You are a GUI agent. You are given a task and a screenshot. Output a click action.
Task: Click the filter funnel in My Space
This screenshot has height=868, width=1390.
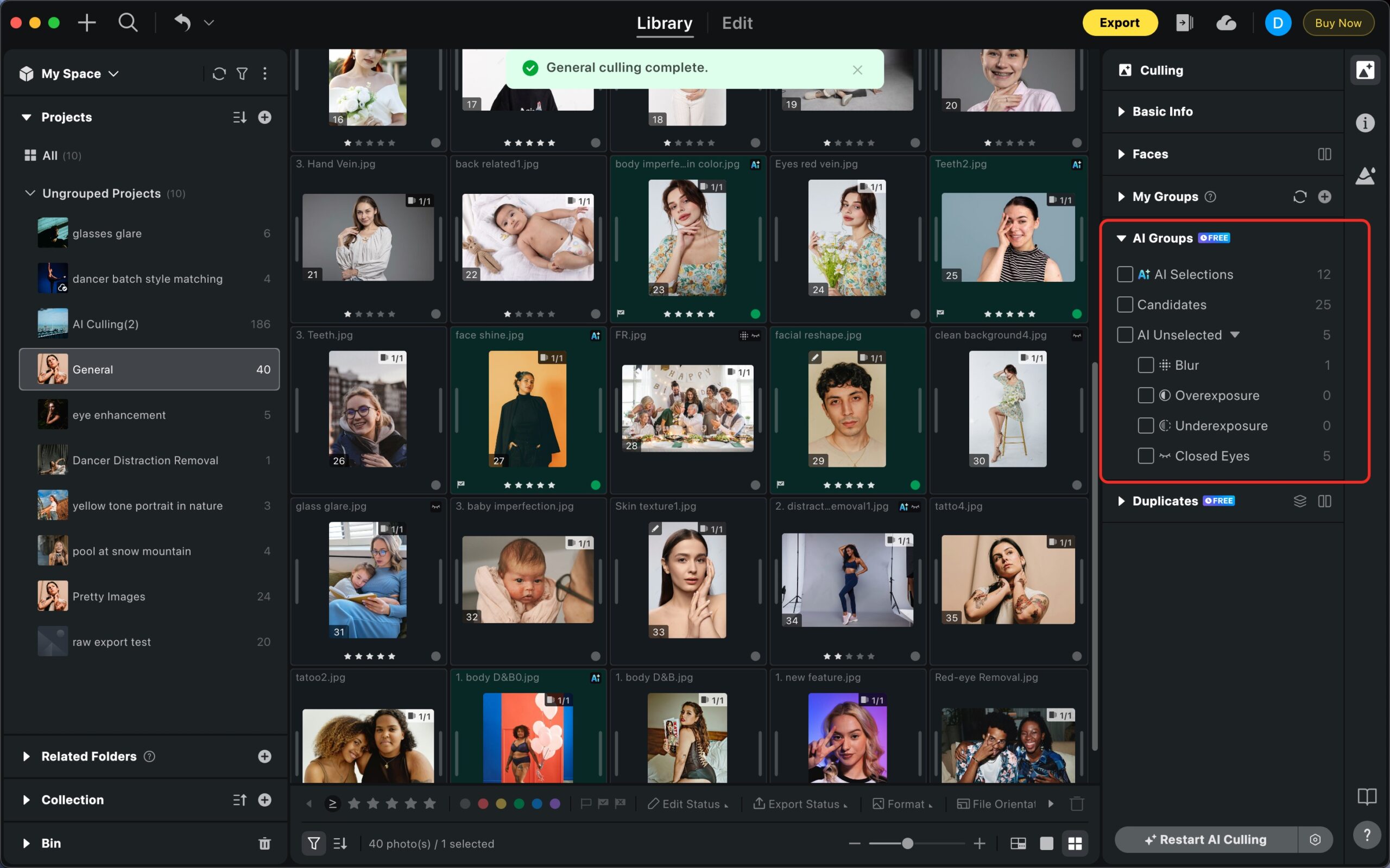(242, 73)
